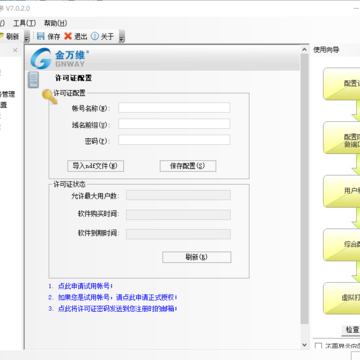Open the 工具(T) menu

click(24, 23)
